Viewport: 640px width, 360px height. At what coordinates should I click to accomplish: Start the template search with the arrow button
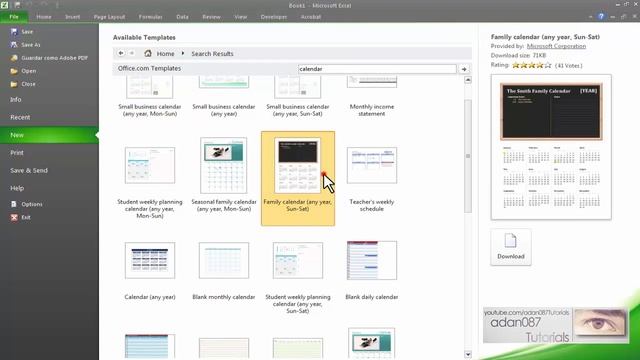click(x=464, y=69)
